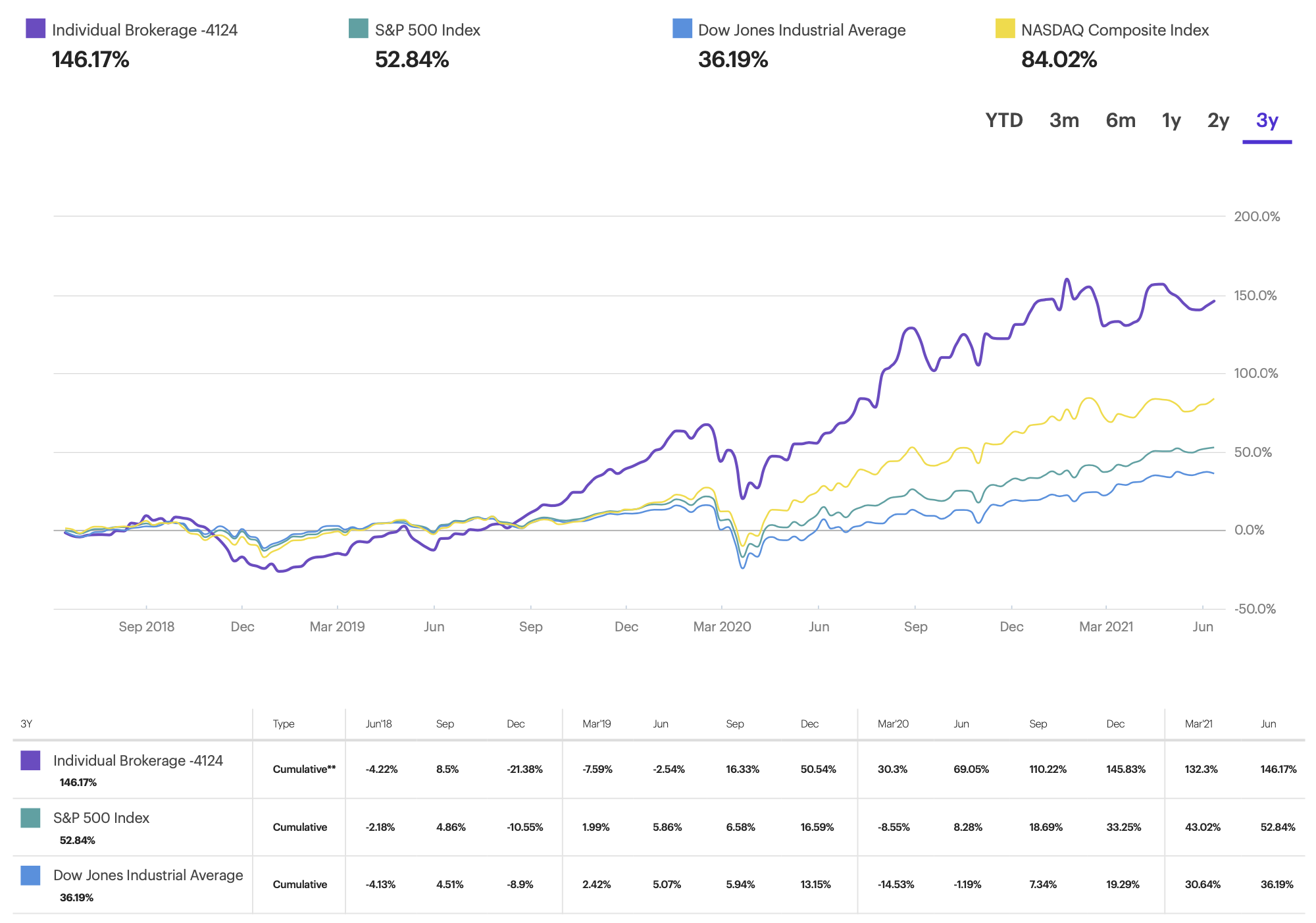The height and width of the screenshot is (923, 1316).
Task: Click the blue Dow Jones legend swatch
Action: [682, 28]
